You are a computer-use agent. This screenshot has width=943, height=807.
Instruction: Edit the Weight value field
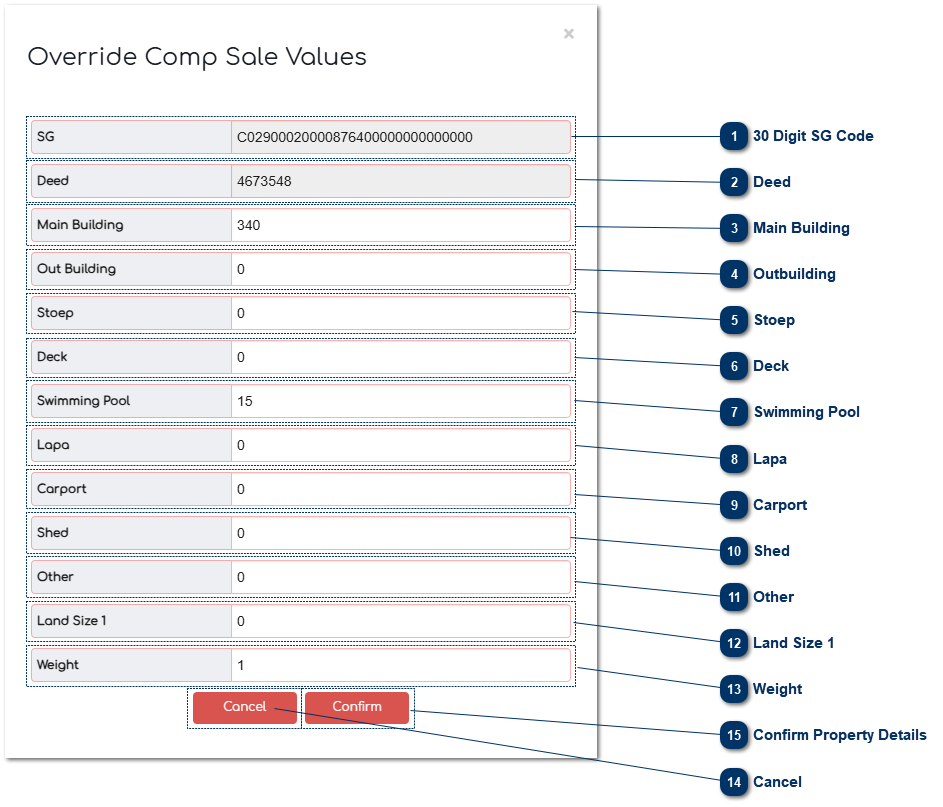[x=401, y=665]
